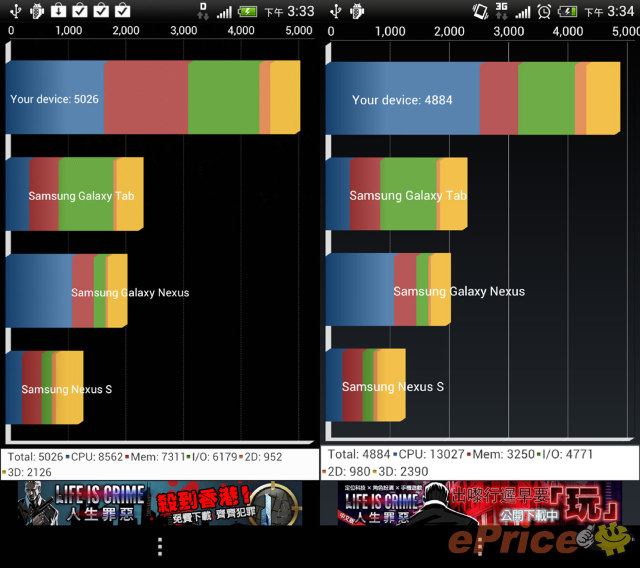Tap the battery icon next to 3:33
The width and height of the screenshot is (640, 568).
[246, 12]
